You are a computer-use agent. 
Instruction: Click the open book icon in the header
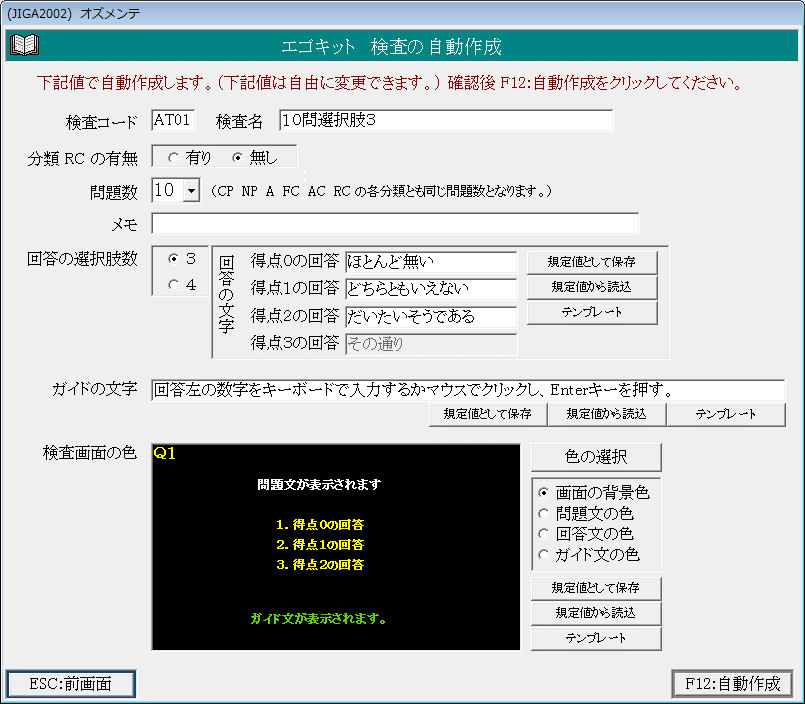24,45
